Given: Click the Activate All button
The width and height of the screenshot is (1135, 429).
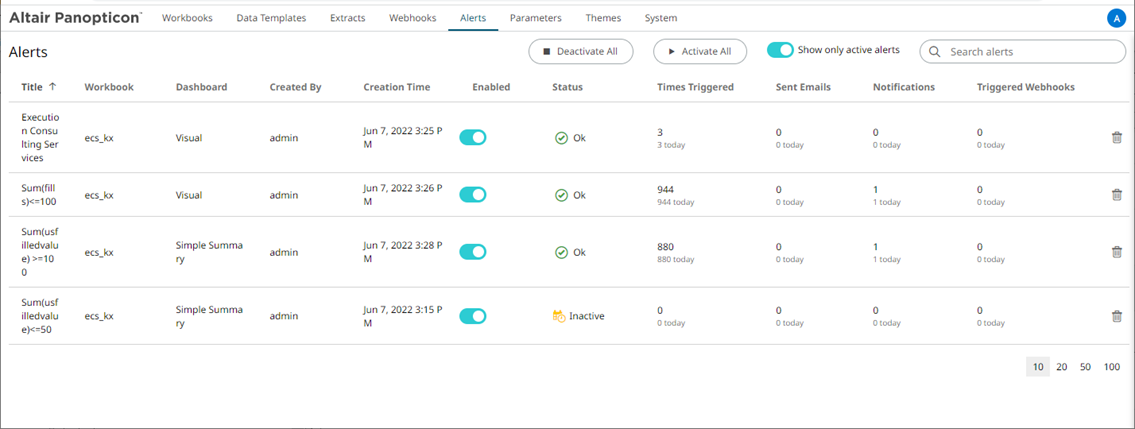Looking at the screenshot, I should 699,52.
